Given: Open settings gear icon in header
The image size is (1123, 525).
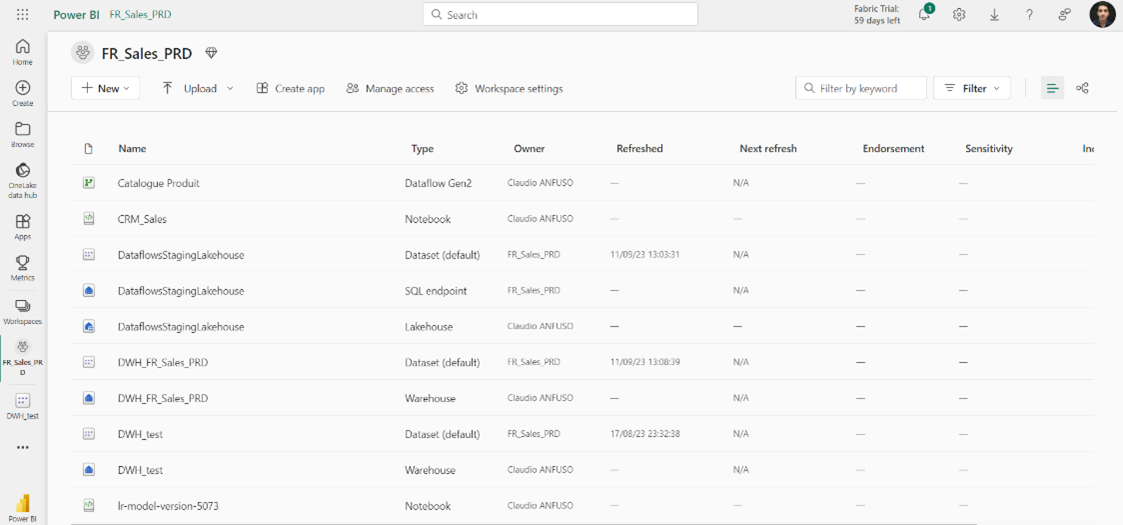Looking at the screenshot, I should point(959,14).
